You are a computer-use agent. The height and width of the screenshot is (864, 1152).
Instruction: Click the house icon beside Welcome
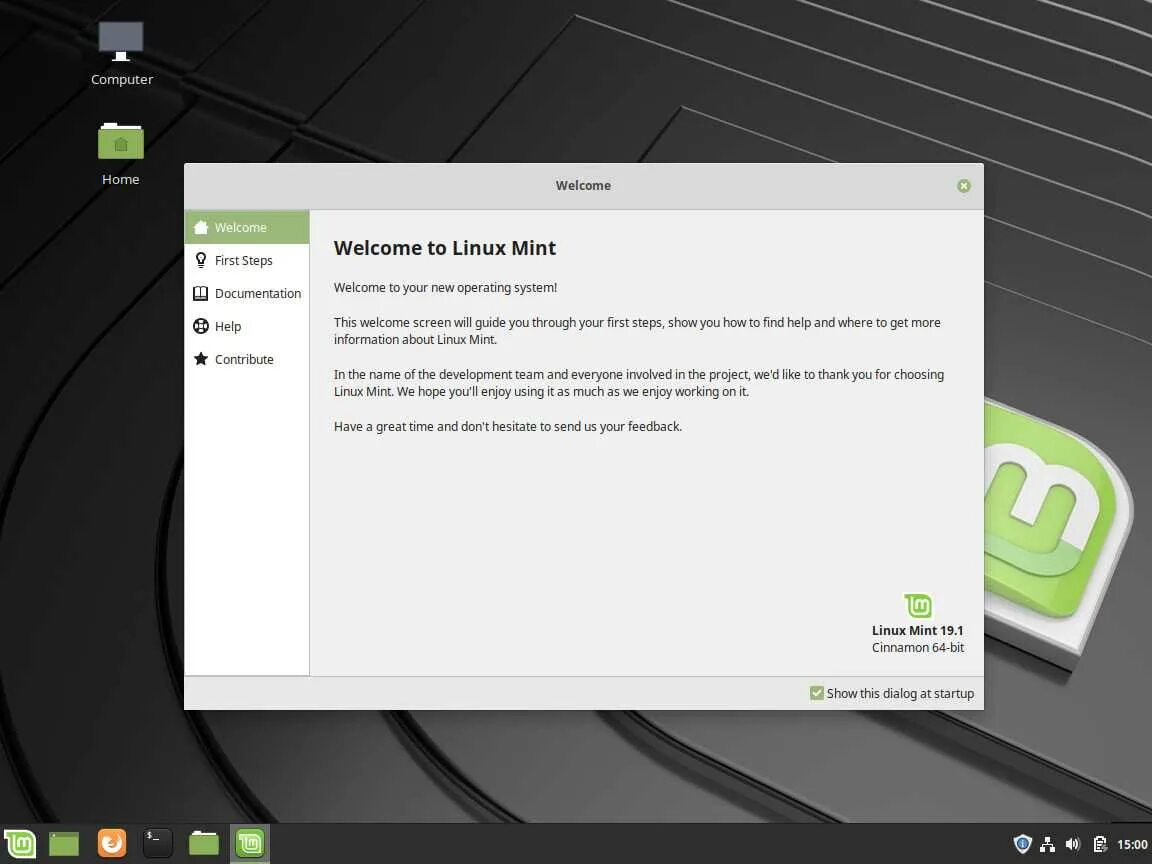coord(201,227)
